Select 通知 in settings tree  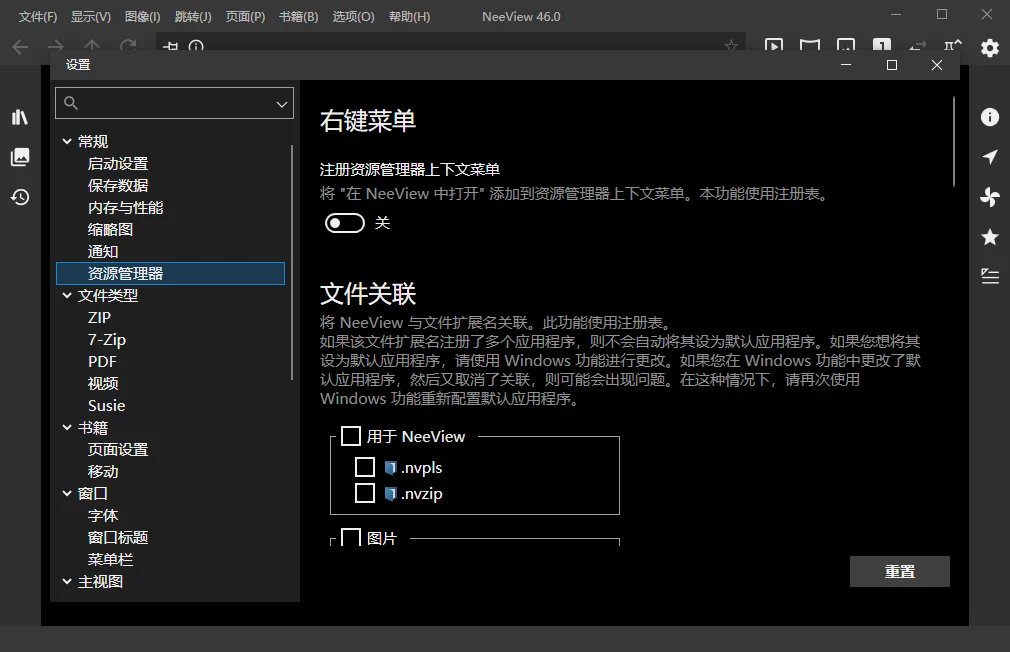pyautogui.click(x=103, y=251)
